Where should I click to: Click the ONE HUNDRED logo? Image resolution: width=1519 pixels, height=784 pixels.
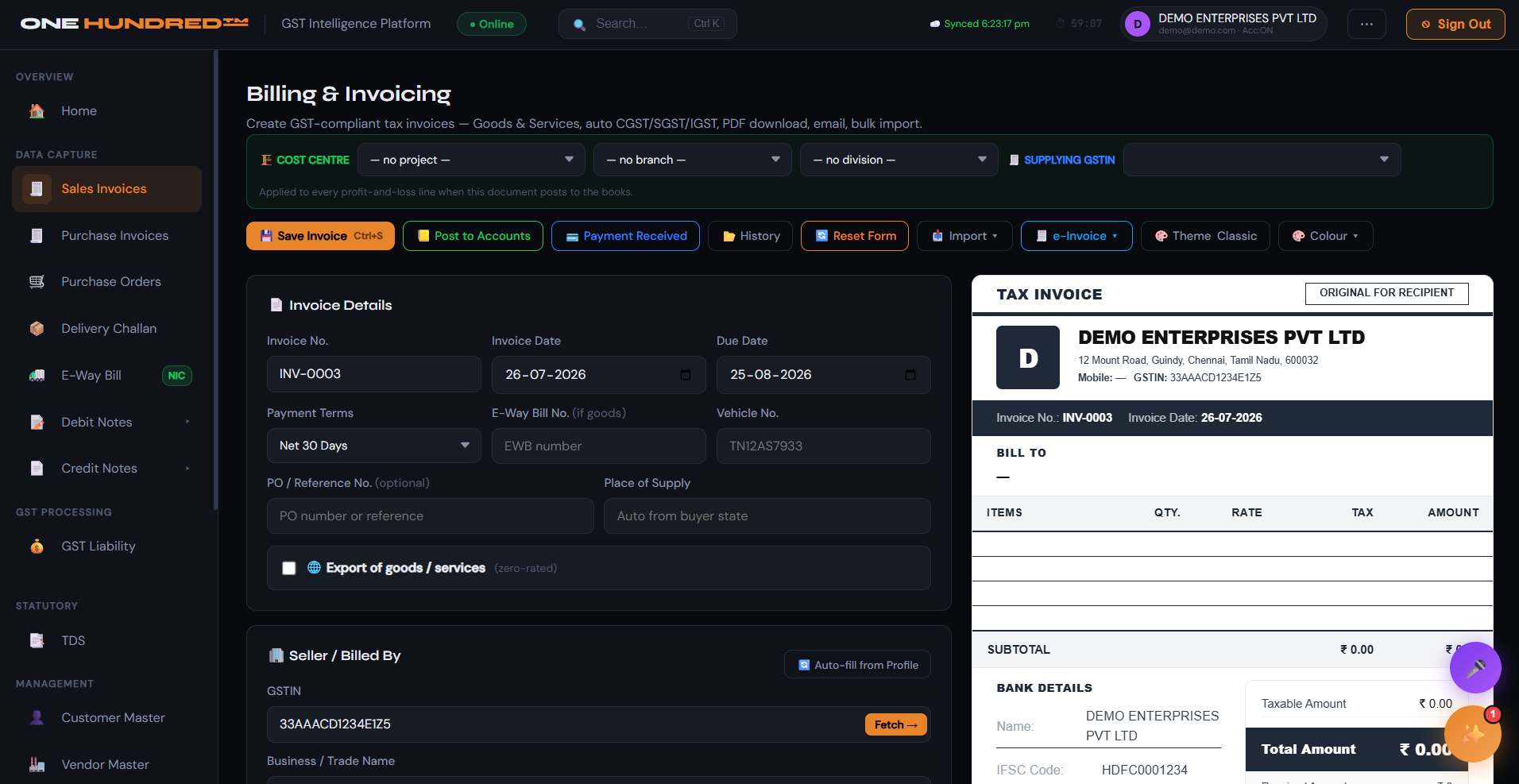pyautogui.click(x=134, y=24)
